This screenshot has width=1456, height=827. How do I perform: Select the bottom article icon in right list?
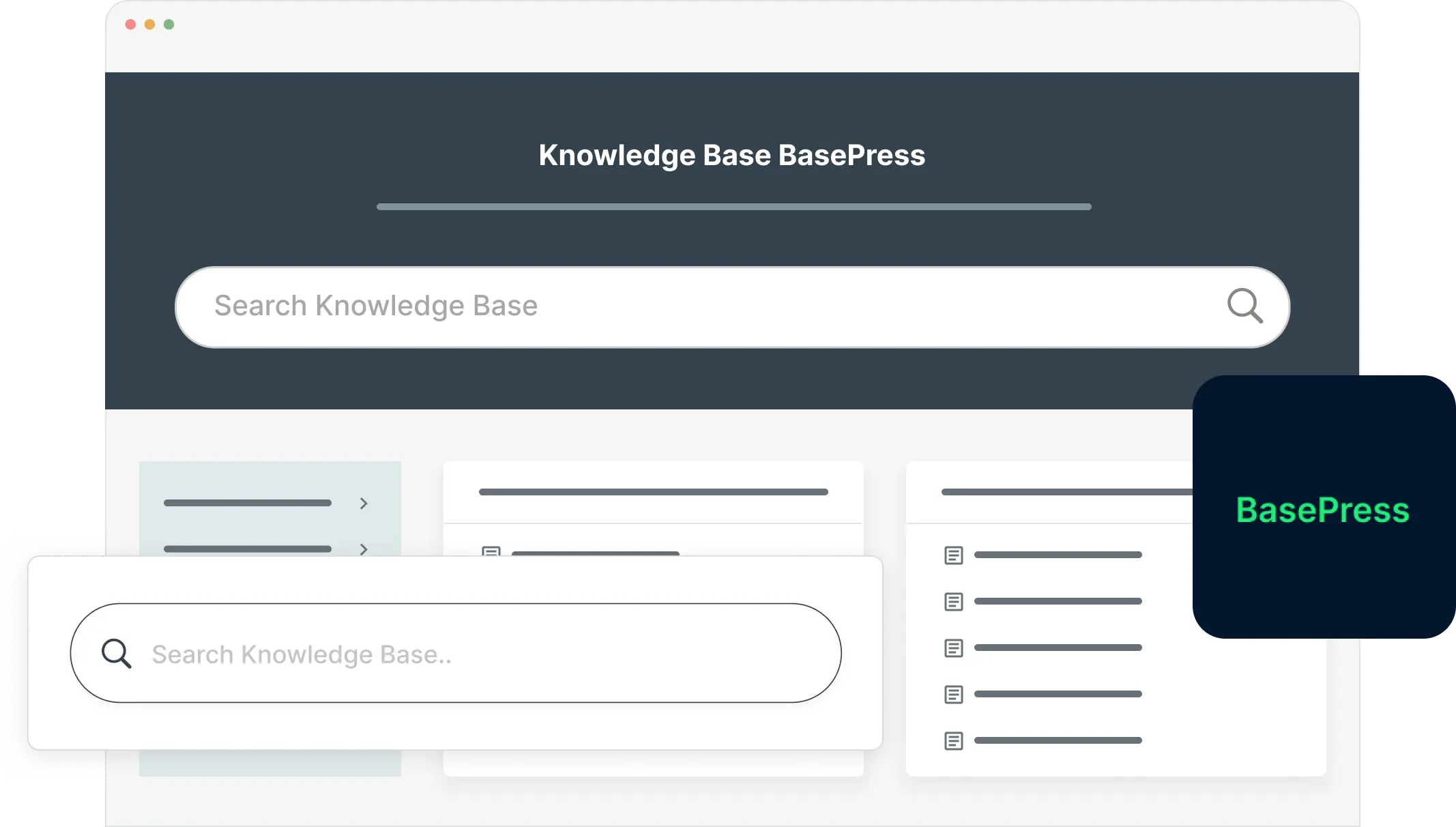click(953, 740)
